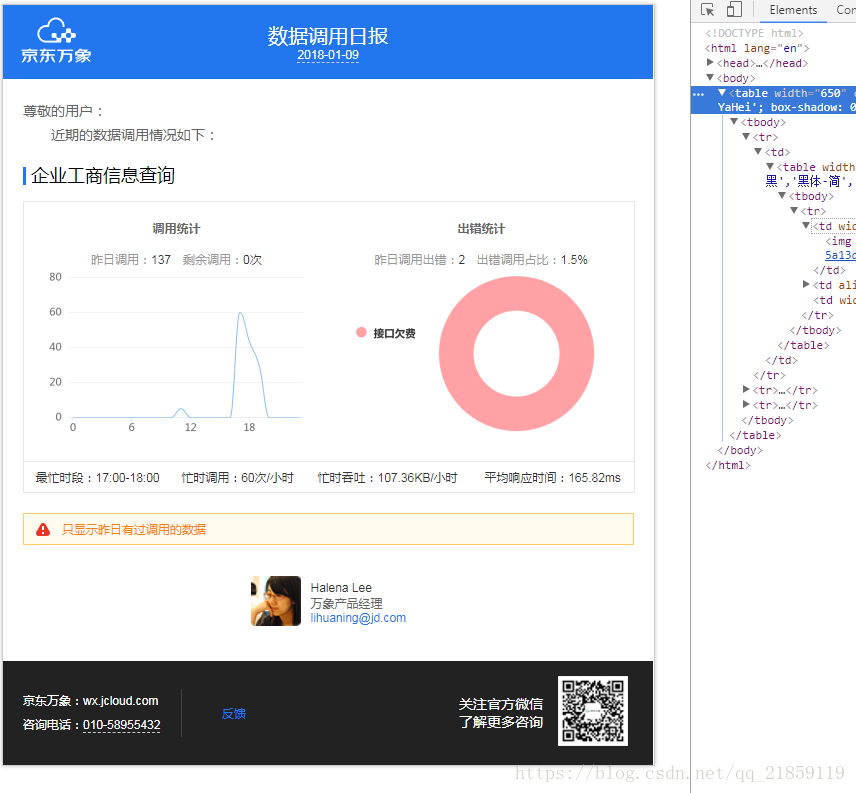Click the 昨日调用：137 value
This screenshot has width=856, height=793.
(131, 260)
